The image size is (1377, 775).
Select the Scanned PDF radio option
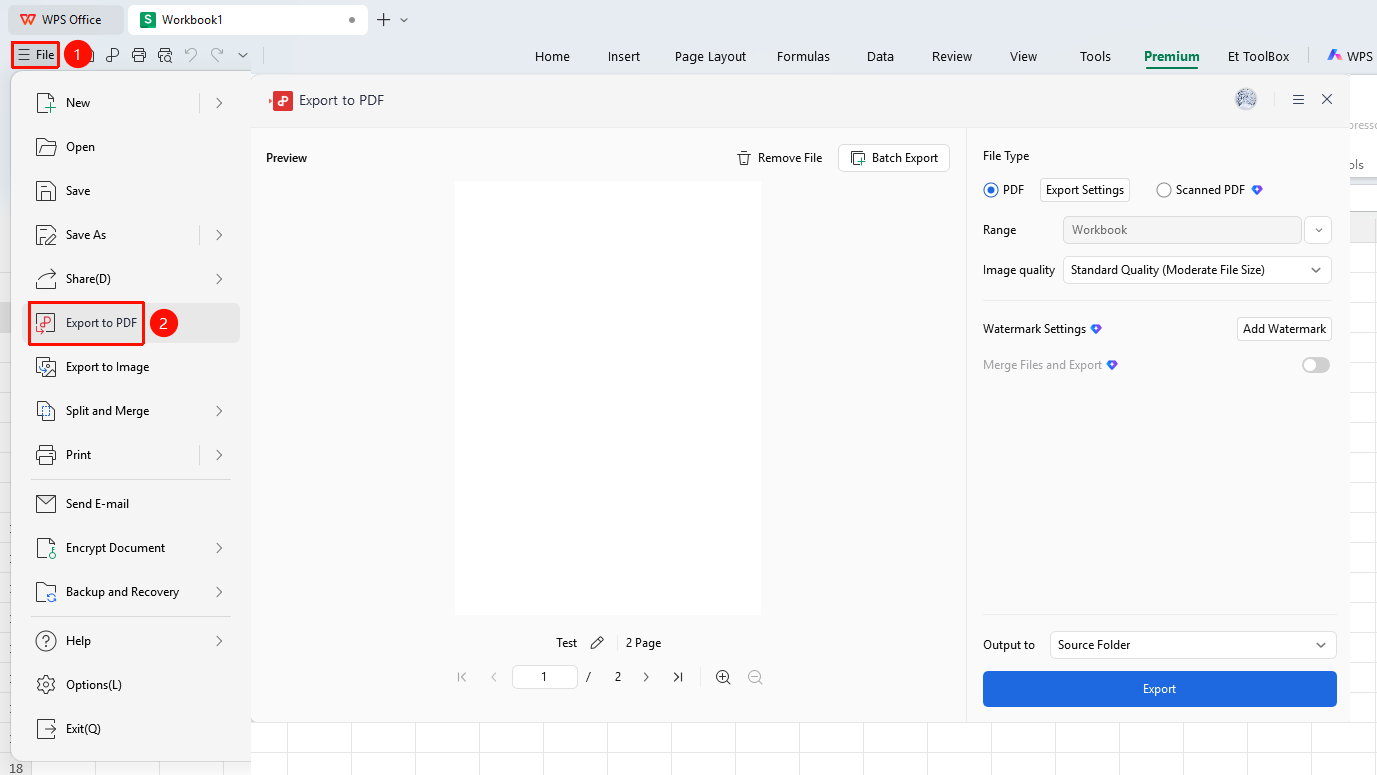[1164, 190]
